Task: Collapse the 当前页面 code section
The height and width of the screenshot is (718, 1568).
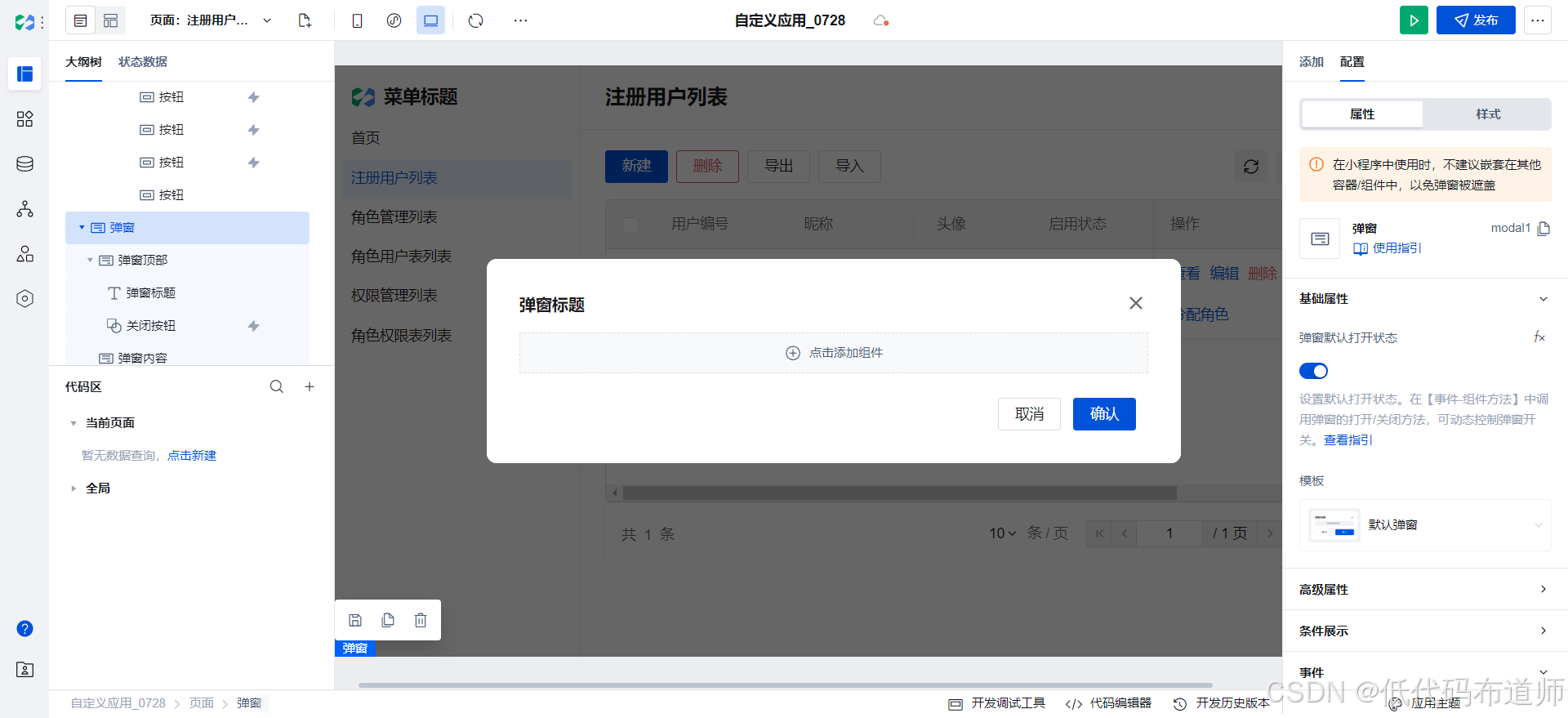Action: click(x=73, y=423)
